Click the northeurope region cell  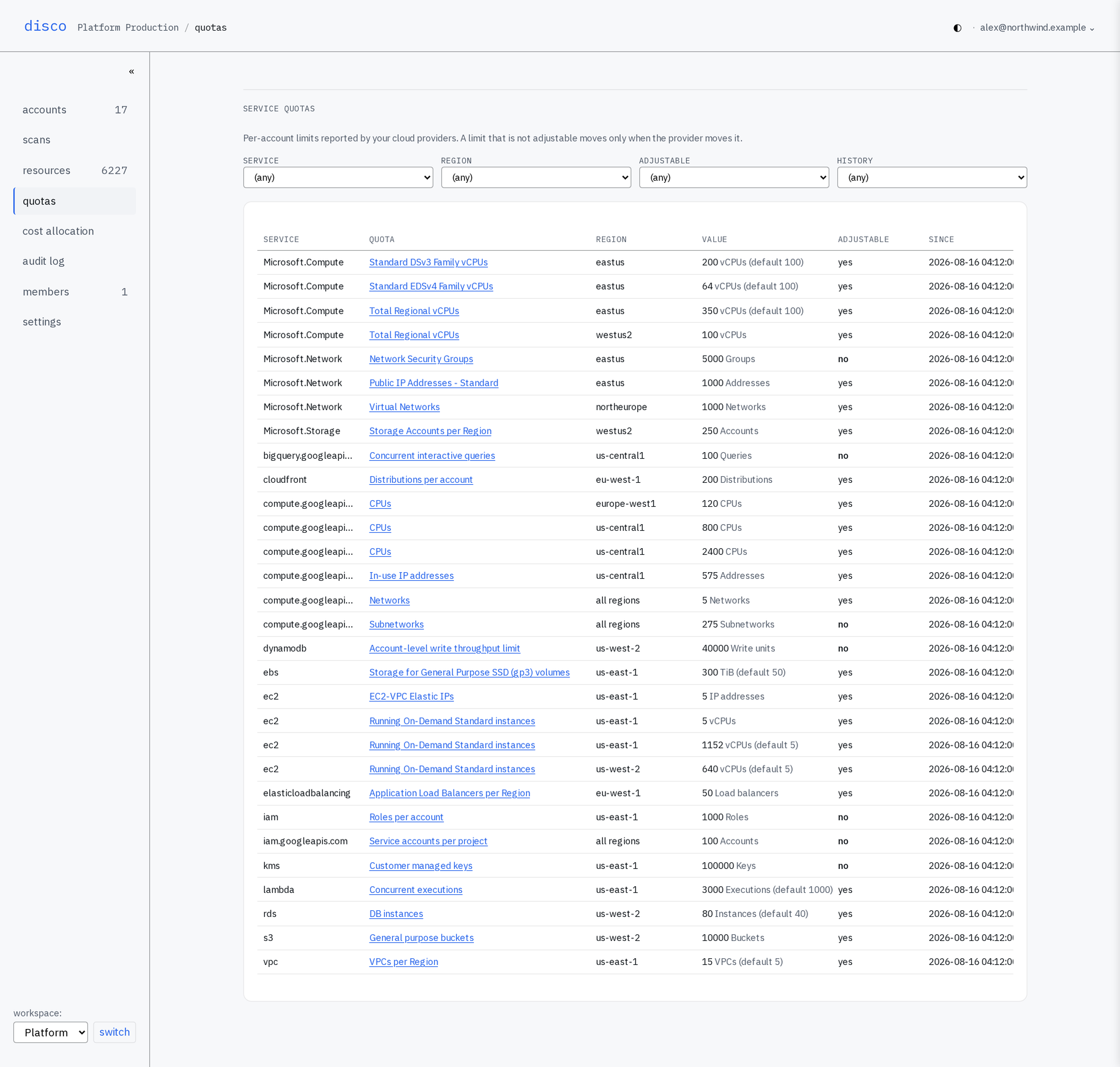[x=621, y=407]
